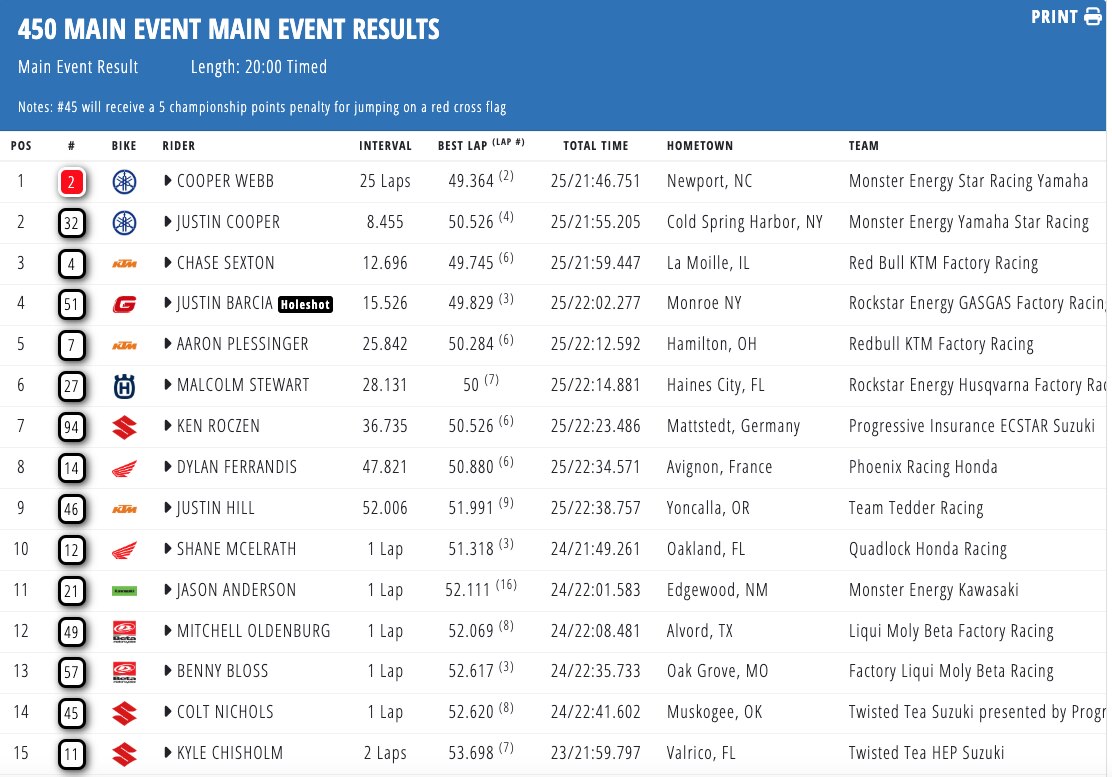Click the Rider column header
The height and width of the screenshot is (777, 1112).
179,146
